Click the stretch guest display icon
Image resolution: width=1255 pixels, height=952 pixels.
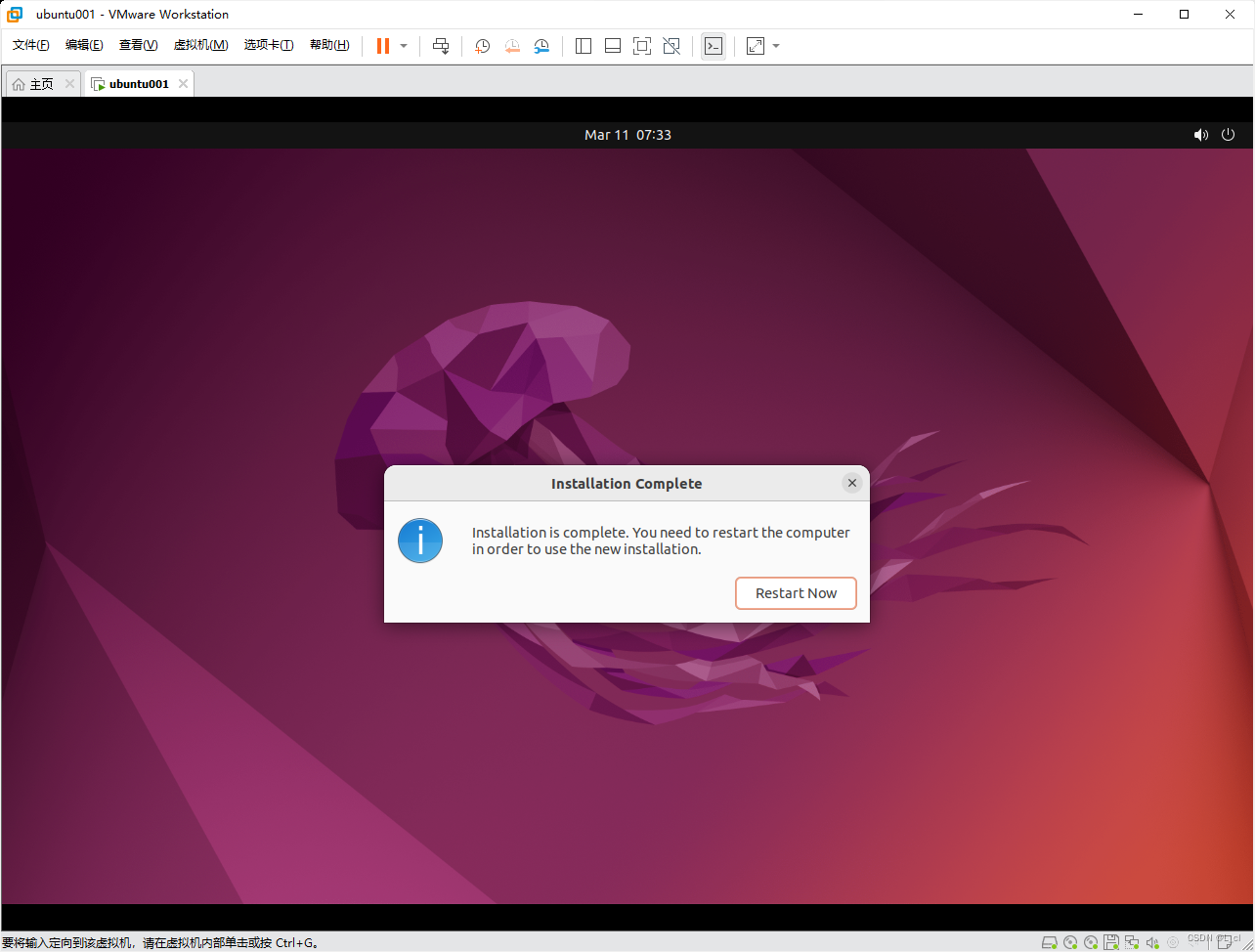756,46
